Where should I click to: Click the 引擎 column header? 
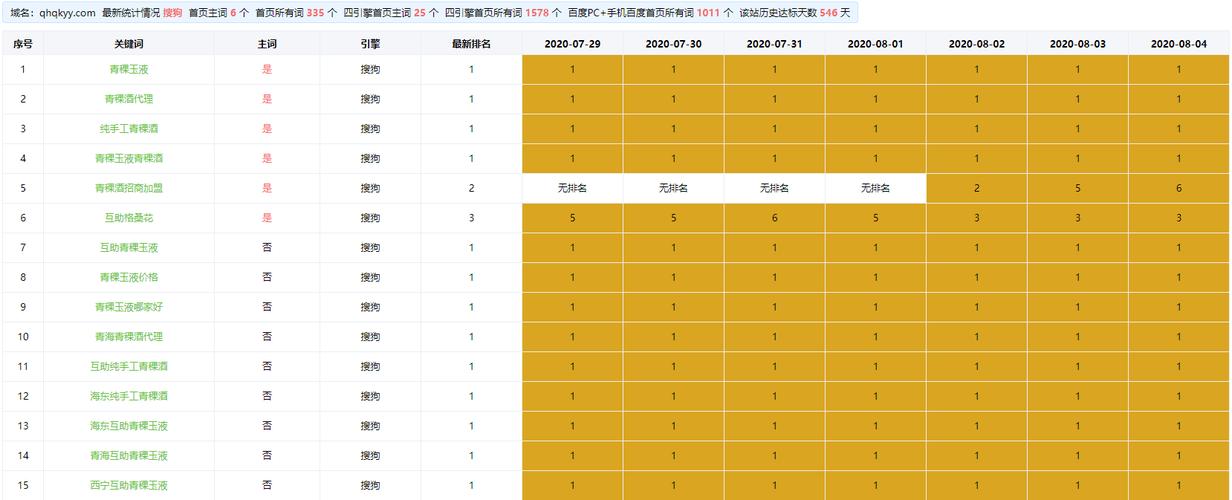(370, 44)
